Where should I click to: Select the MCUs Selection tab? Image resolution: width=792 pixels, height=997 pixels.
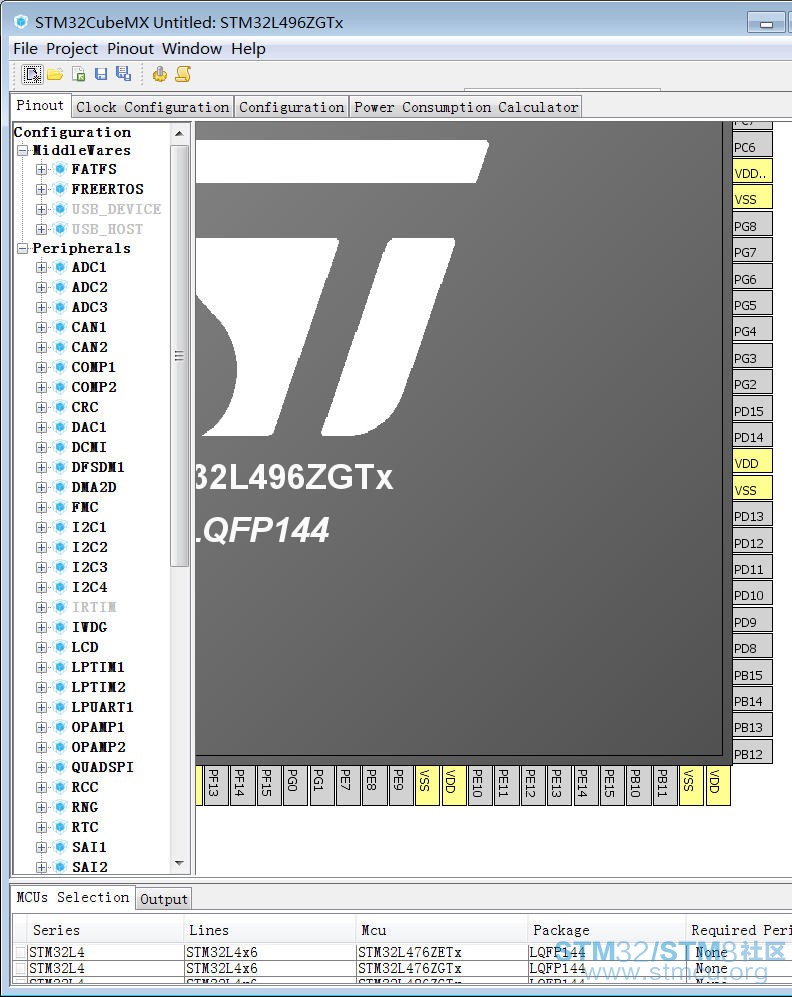tap(72, 897)
